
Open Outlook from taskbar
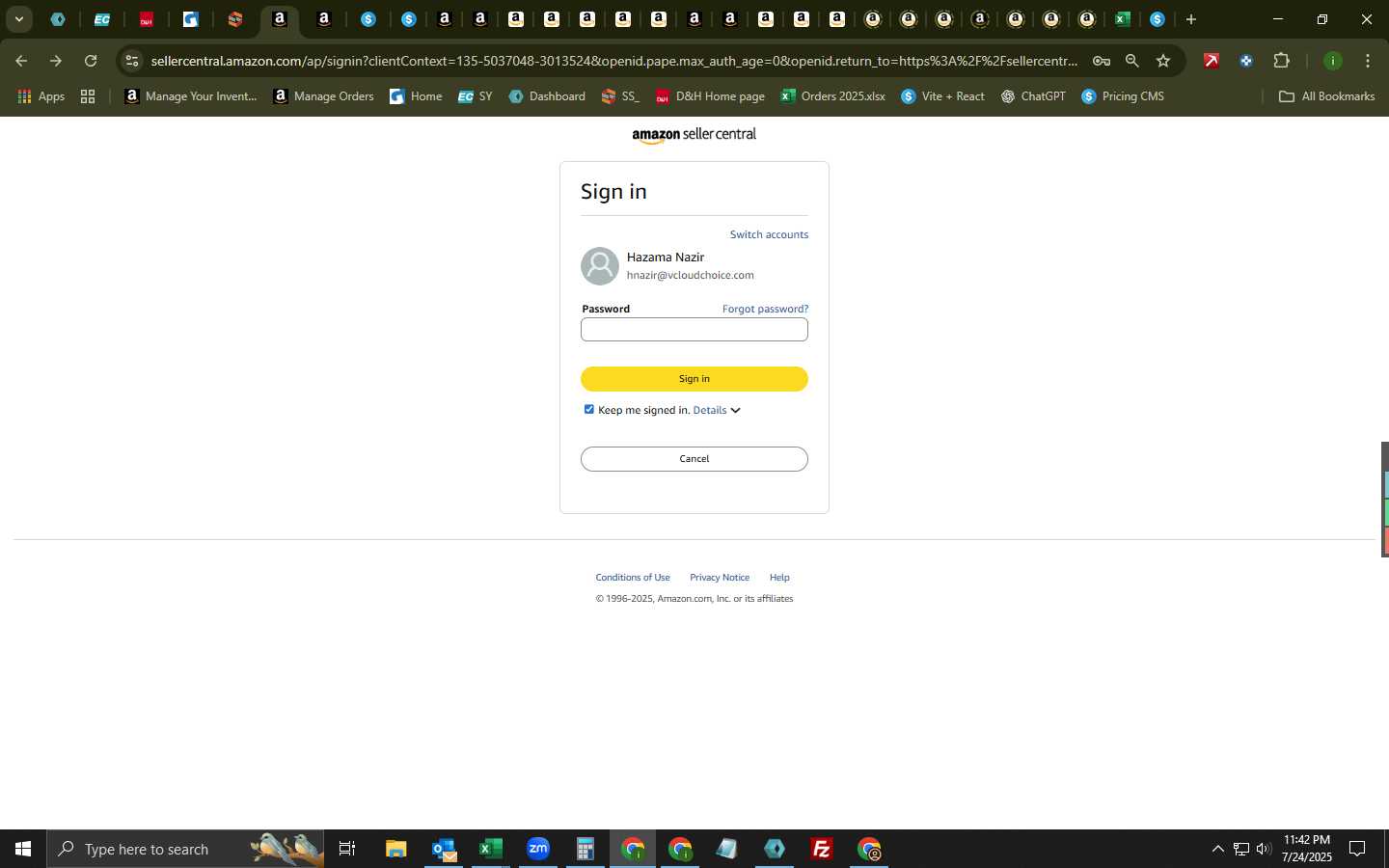(x=444, y=849)
